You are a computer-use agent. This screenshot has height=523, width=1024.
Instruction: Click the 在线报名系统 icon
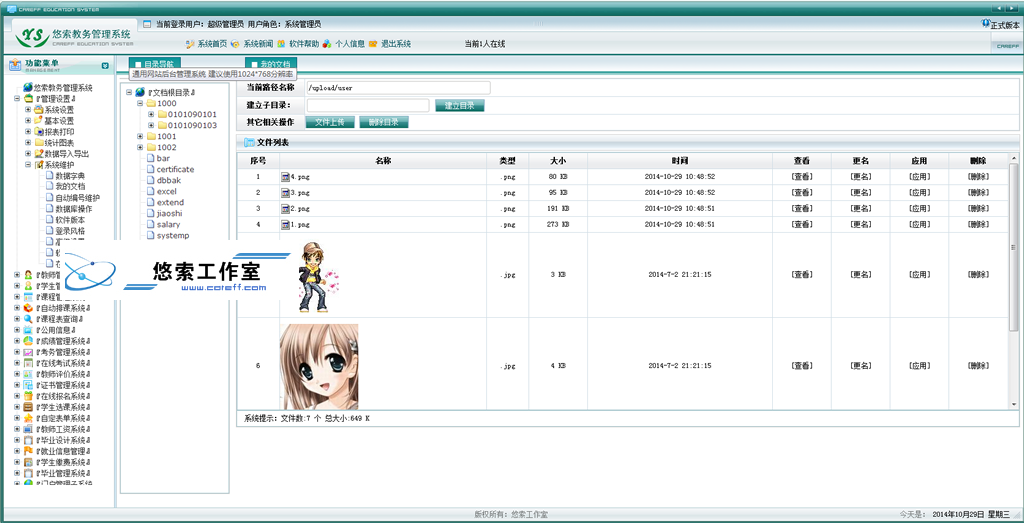click(x=28, y=396)
